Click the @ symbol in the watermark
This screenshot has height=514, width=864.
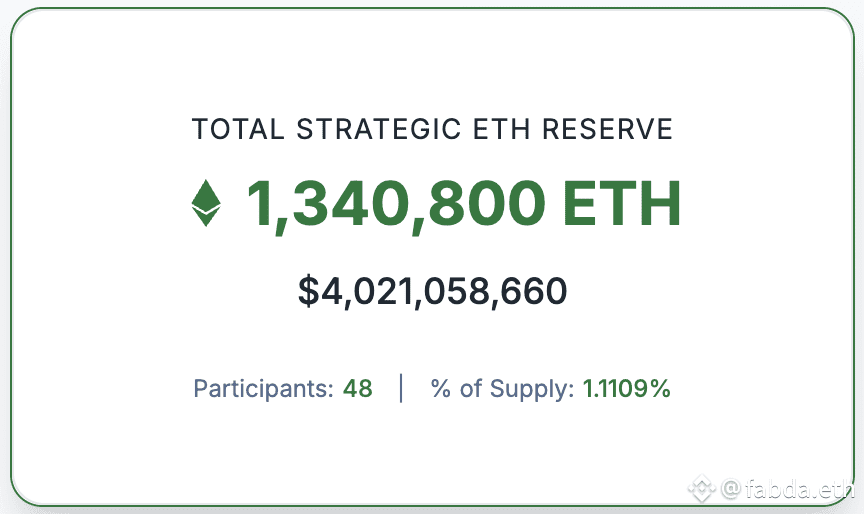[x=731, y=489]
